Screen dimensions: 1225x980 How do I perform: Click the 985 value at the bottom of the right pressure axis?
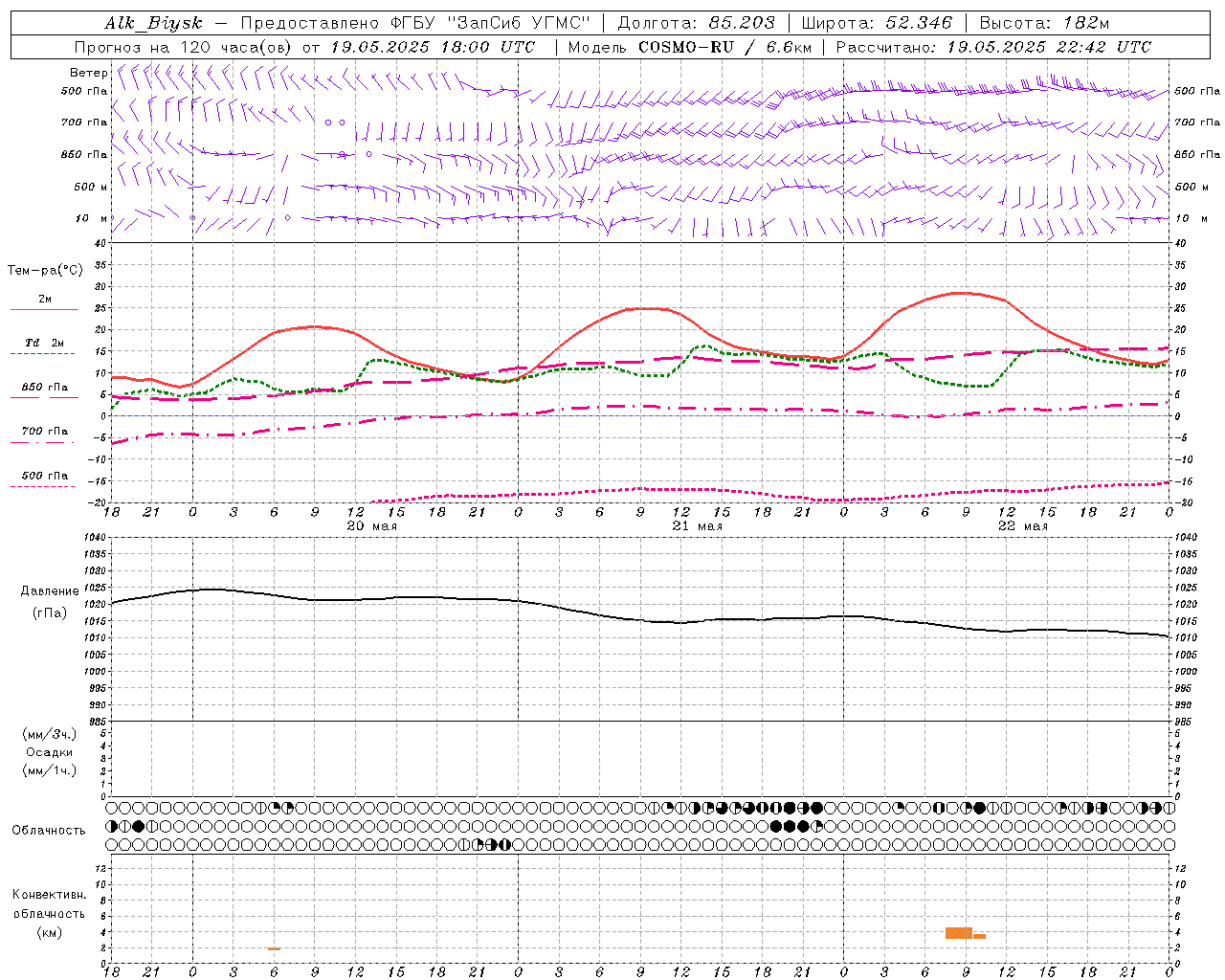coord(1184,723)
